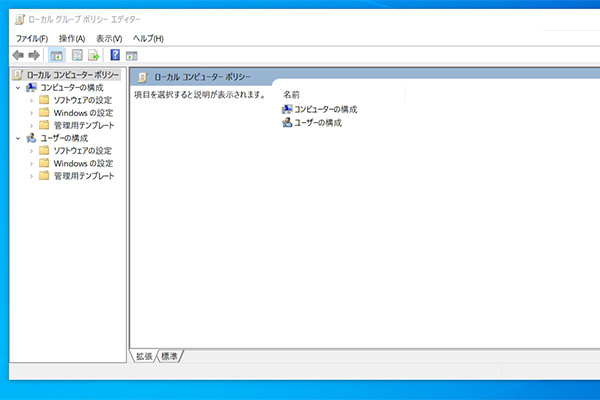Select コンピューターの構成 label in tree
This screenshot has height=400, width=600.
(72, 88)
